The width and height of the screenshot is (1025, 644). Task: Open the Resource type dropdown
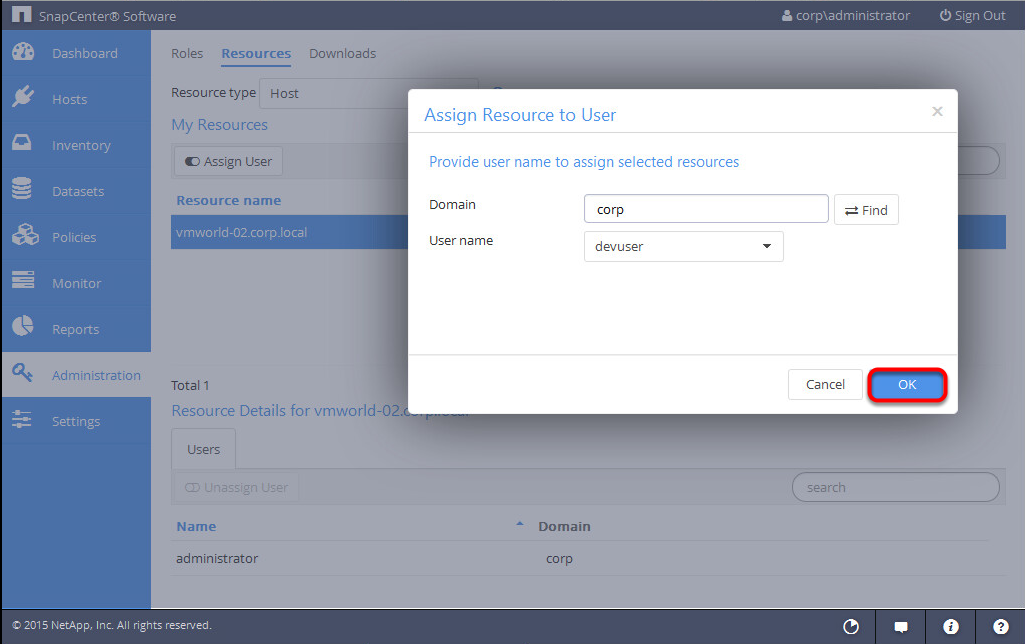[x=369, y=93]
